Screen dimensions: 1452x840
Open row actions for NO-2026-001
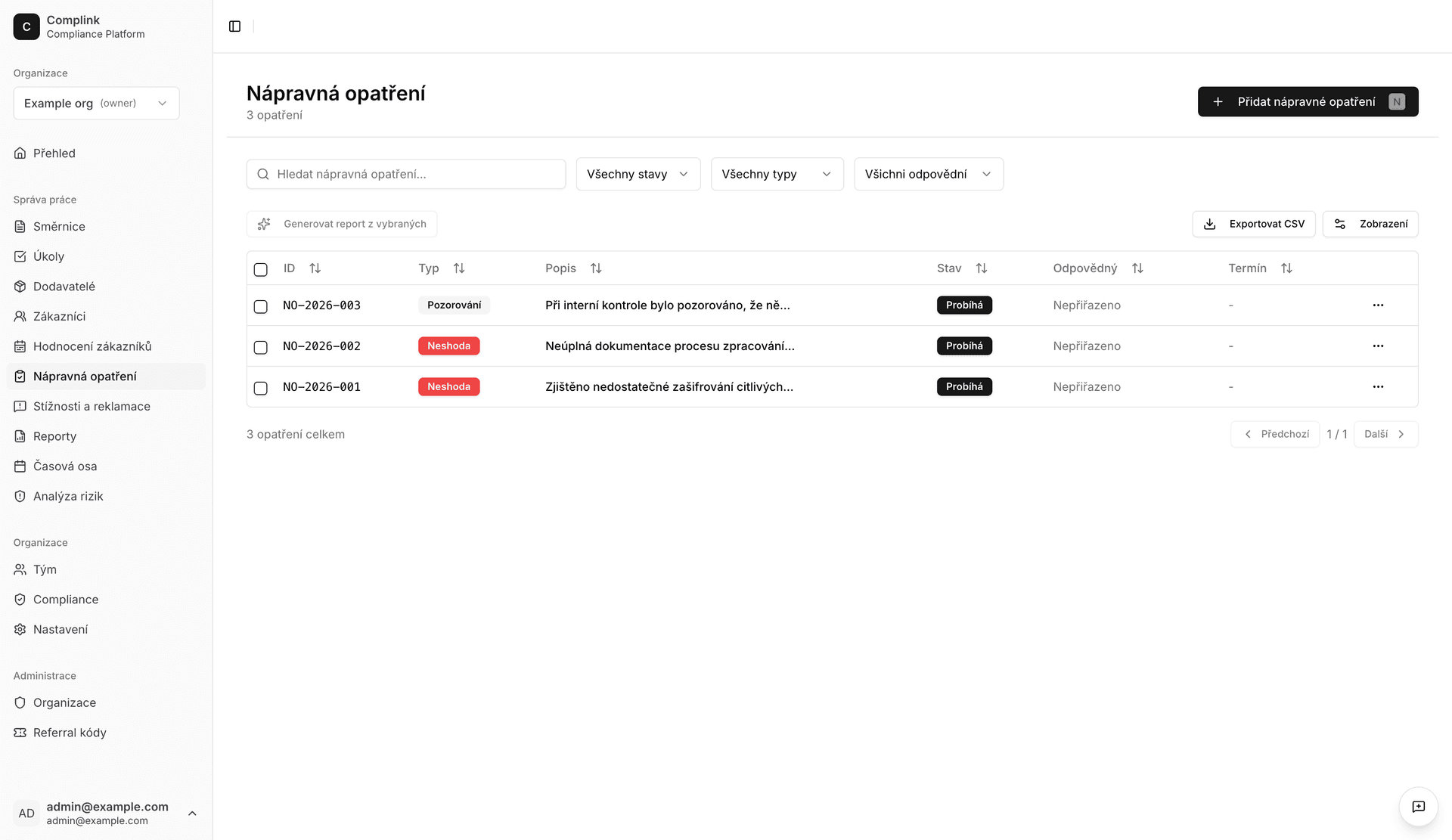point(1378,387)
